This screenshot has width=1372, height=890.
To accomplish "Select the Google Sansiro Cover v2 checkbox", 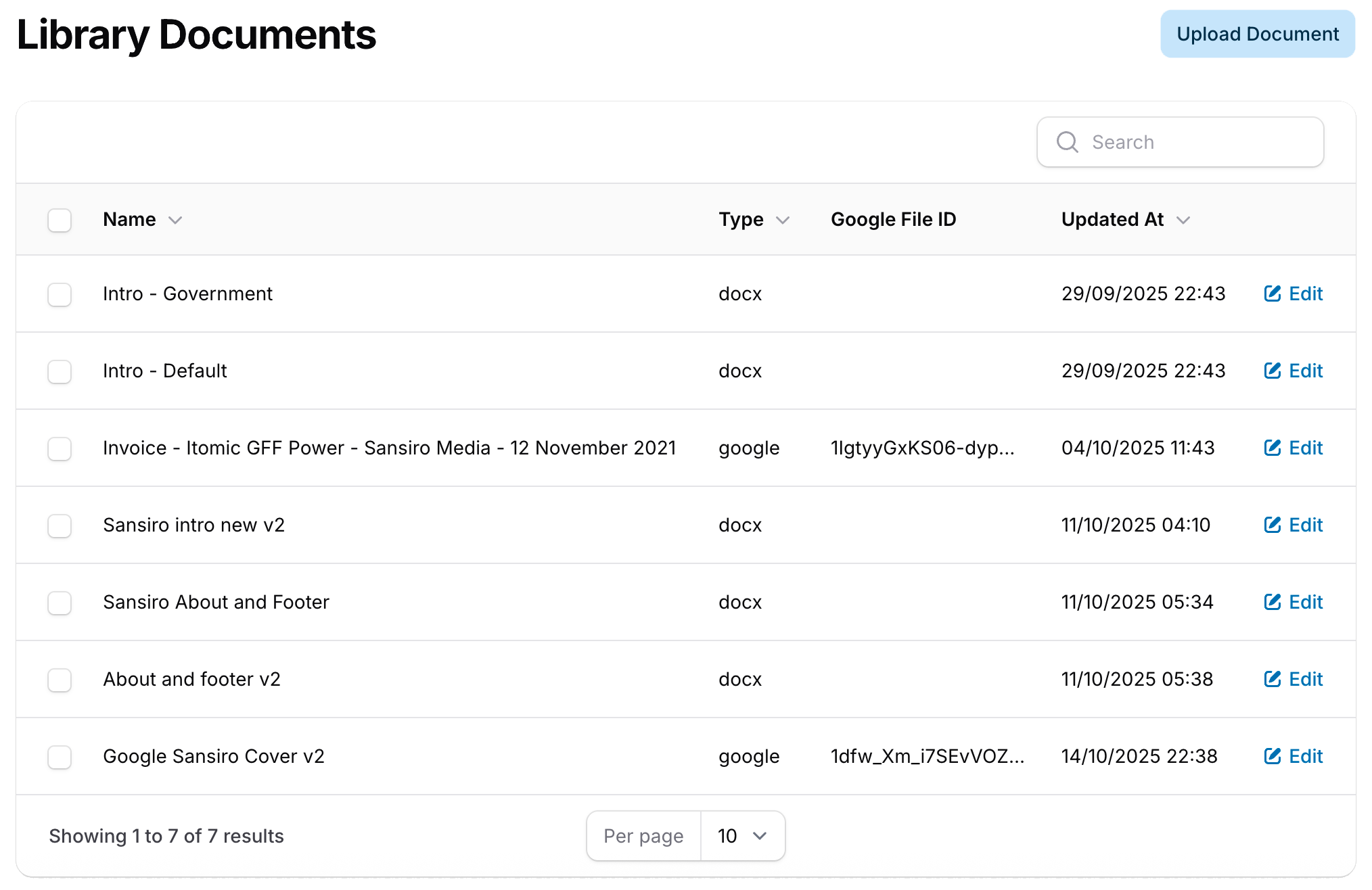I will click(x=60, y=757).
